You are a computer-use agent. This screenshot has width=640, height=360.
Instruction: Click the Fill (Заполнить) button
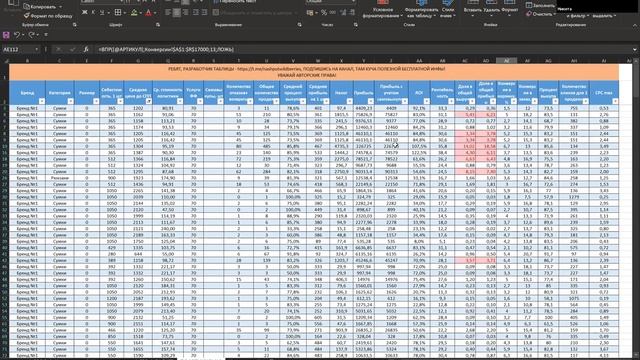tap(541, 5)
